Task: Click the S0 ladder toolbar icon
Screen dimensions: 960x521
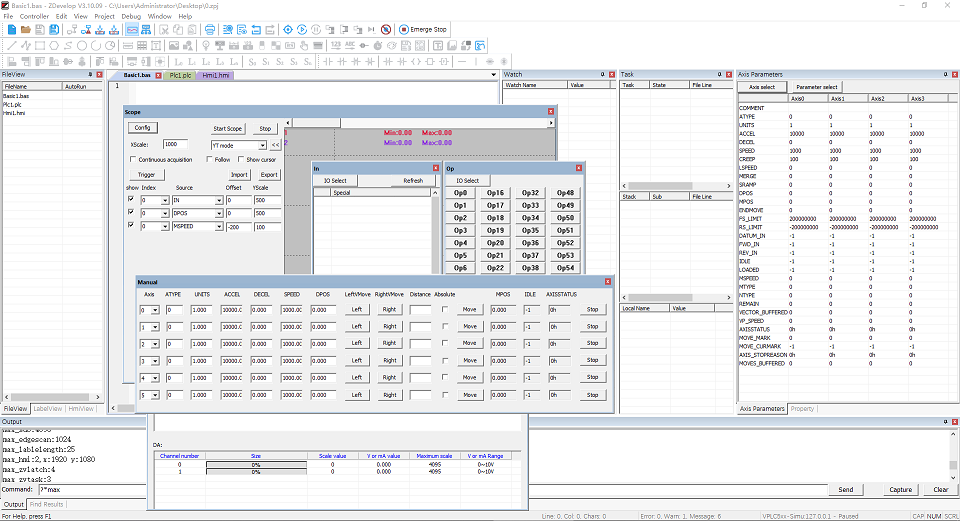Action: pos(252,62)
